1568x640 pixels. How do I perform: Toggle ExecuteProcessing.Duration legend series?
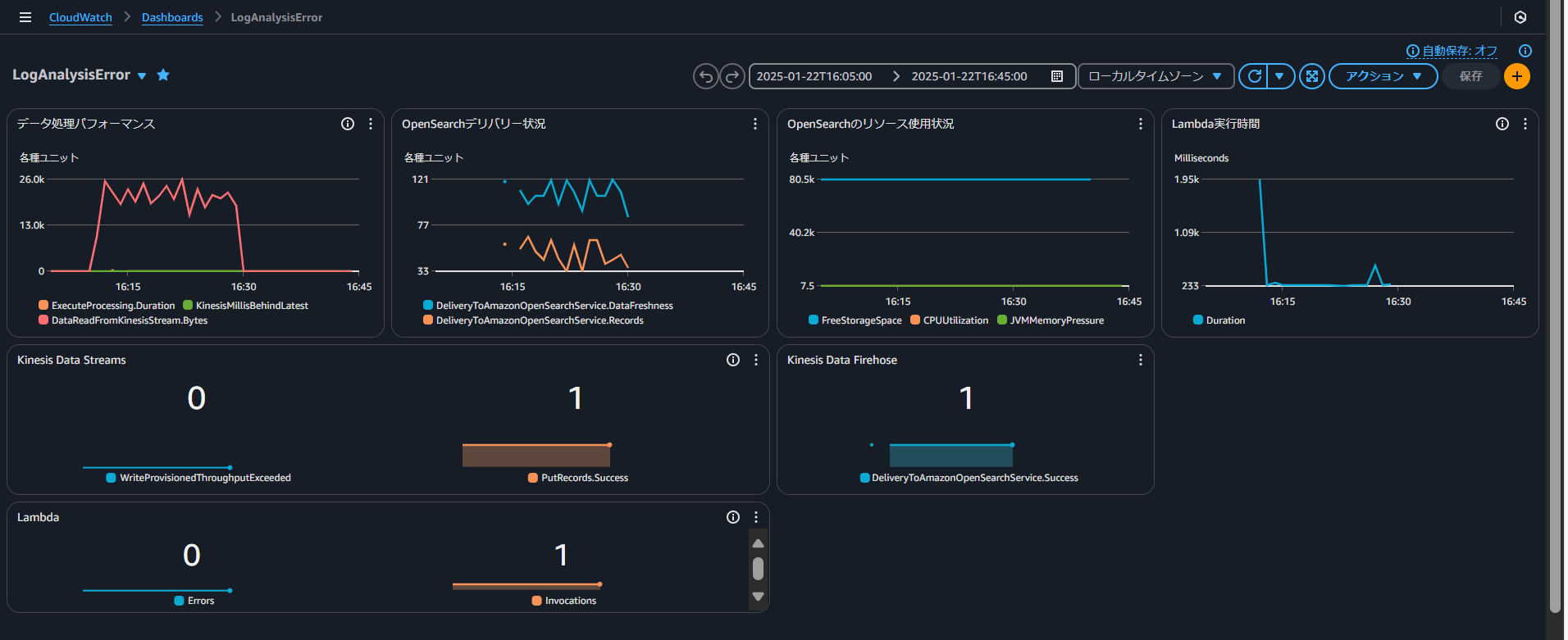pyautogui.click(x=107, y=306)
